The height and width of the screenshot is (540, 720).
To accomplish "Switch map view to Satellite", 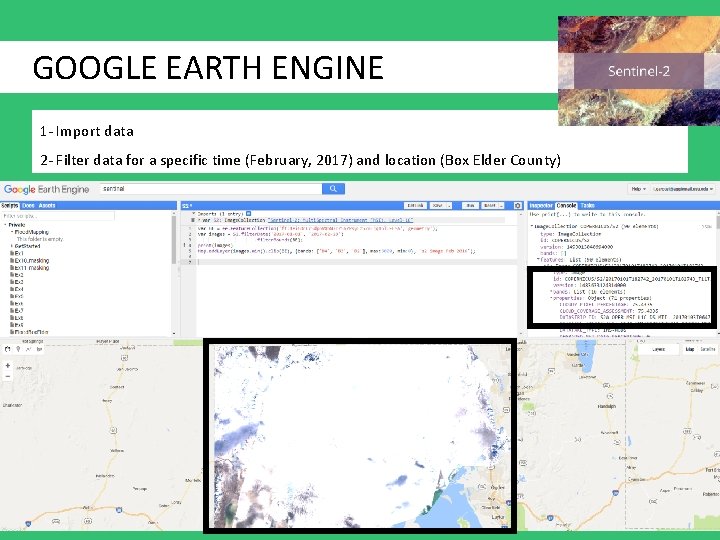I will [708, 349].
